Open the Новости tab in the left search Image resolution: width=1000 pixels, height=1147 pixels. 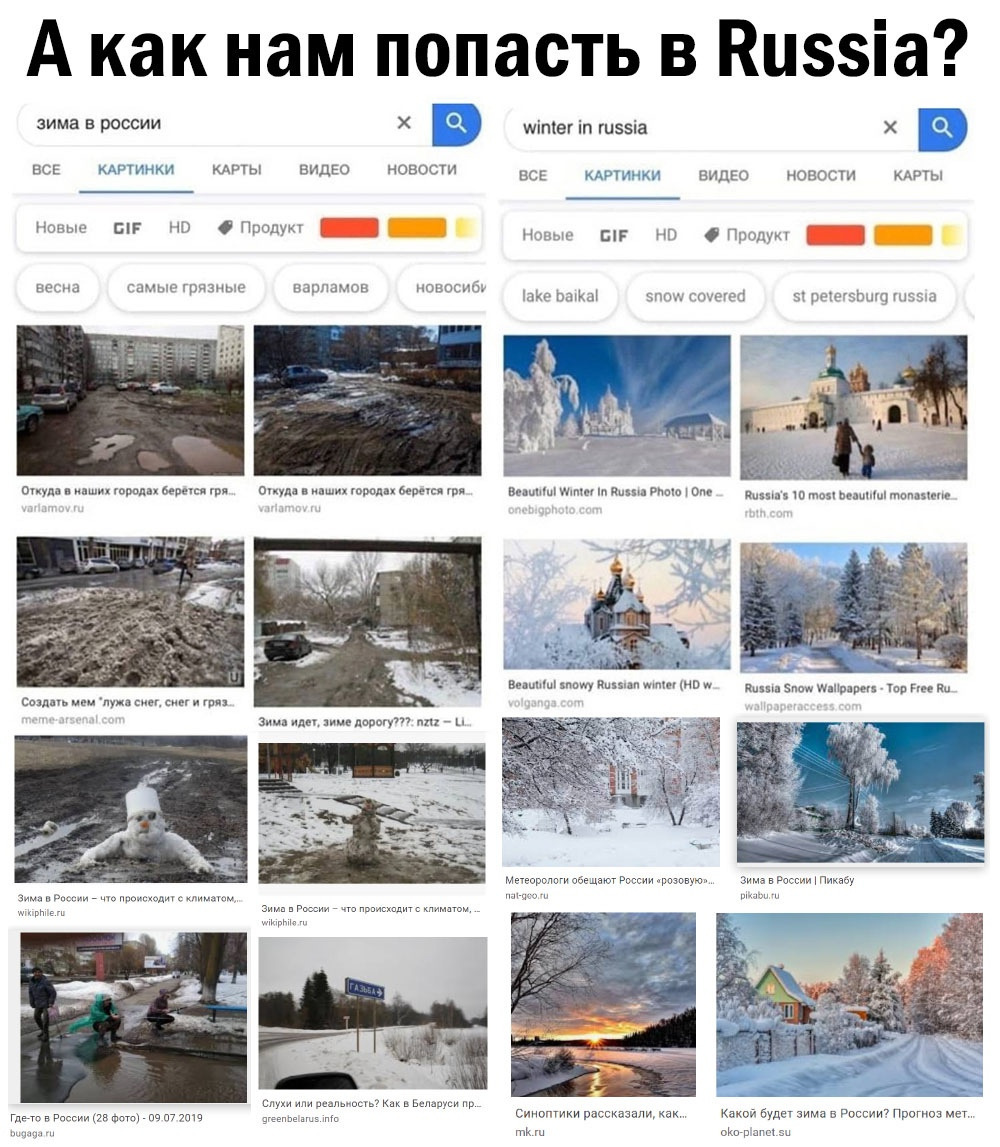(x=422, y=170)
